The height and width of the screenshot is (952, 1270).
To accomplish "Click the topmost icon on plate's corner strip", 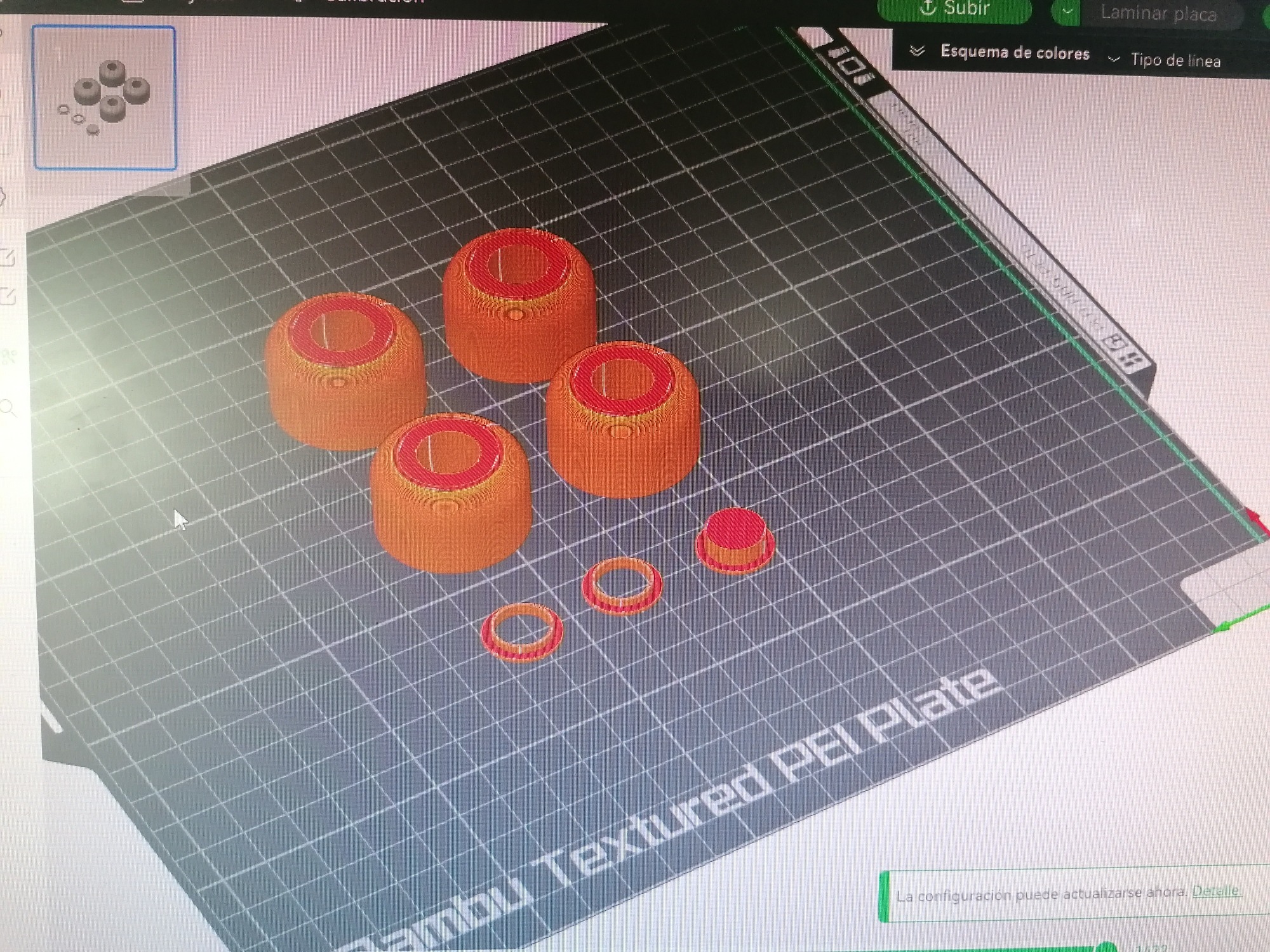I will click(x=837, y=51).
